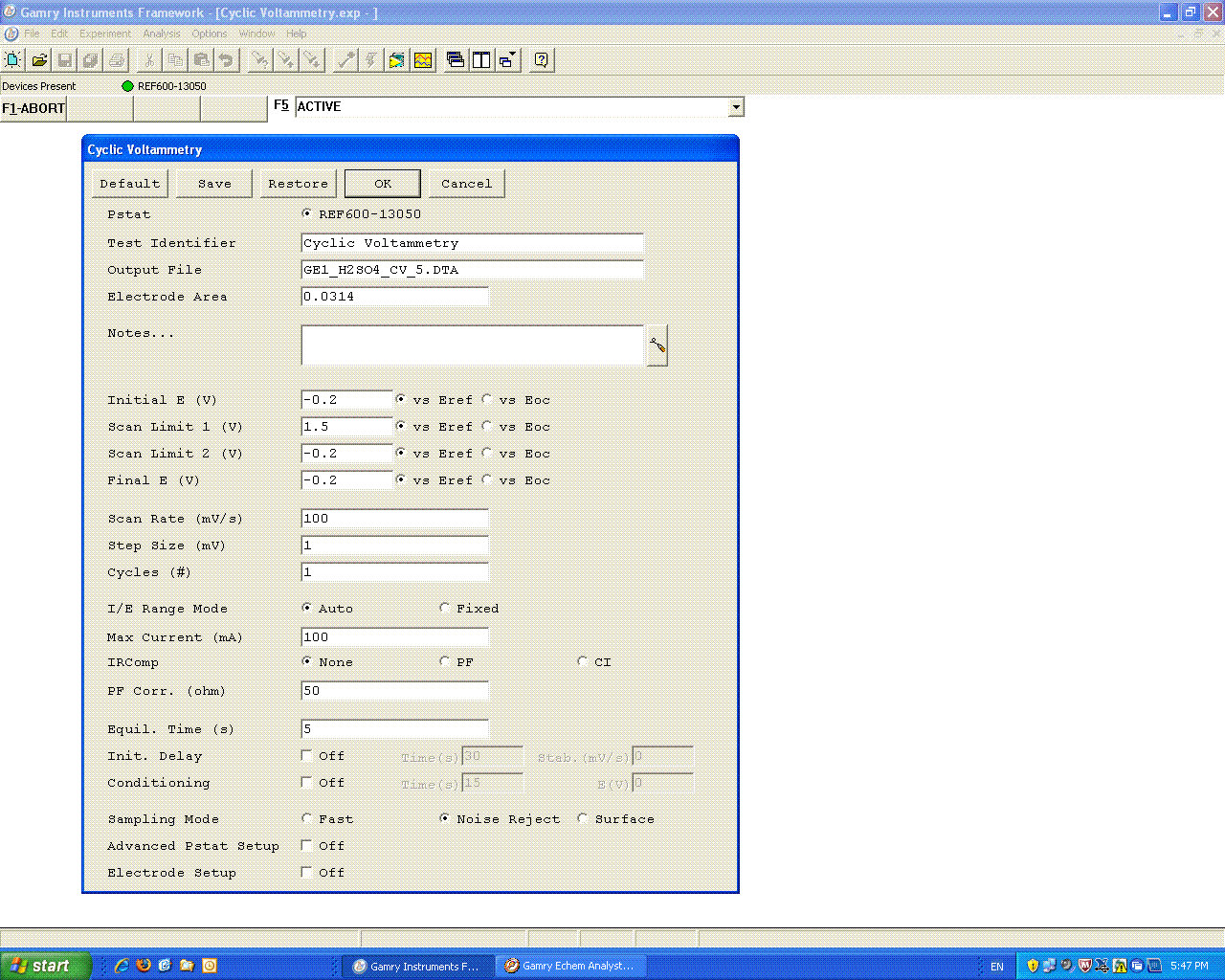Enable the Electrode Setup checkbox
This screenshot has width=1225, height=980.
(x=307, y=872)
